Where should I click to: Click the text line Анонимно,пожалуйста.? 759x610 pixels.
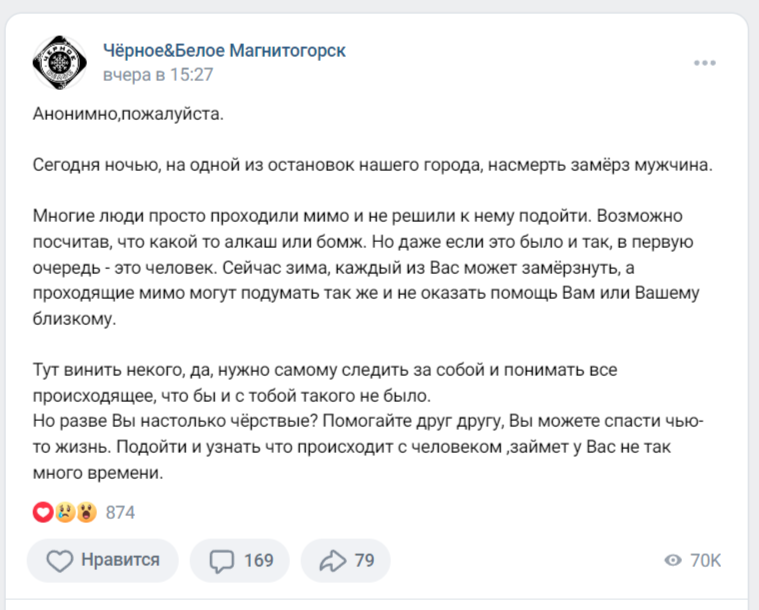pyautogui.click(x=128, y=114)
